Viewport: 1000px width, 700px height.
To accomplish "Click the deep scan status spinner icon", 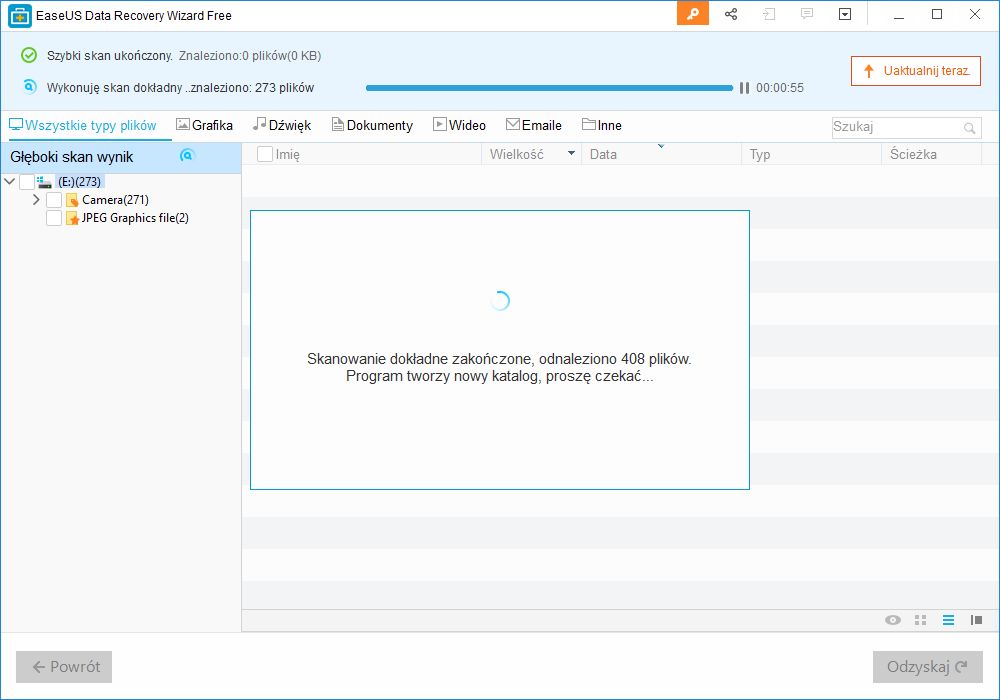I will (x=29, y=86).
